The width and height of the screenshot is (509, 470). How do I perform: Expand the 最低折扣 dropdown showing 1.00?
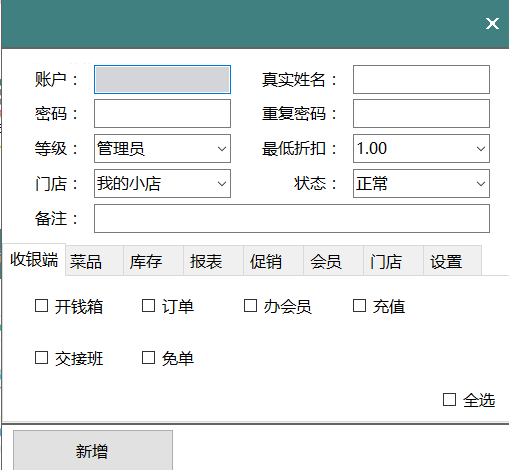coord(421,149)
